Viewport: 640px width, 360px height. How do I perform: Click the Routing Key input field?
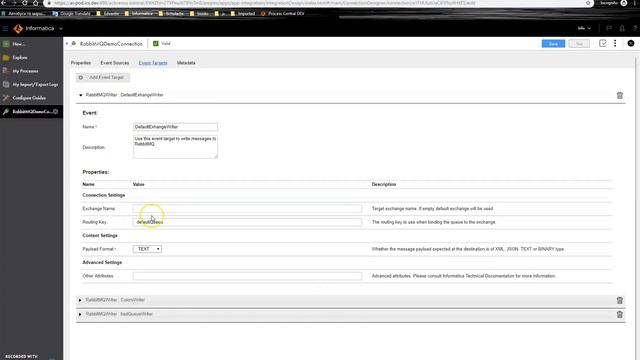[x=247, y=222]
